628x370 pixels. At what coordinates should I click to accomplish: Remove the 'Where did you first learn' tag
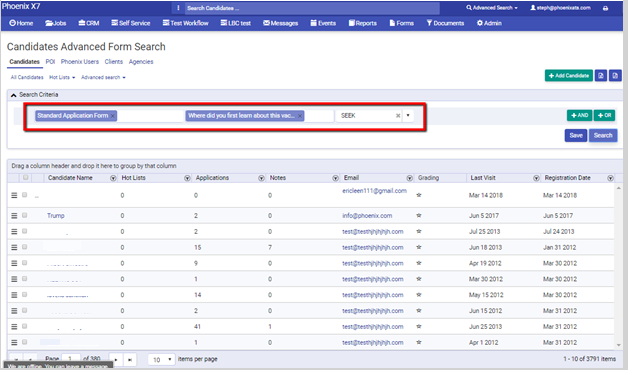(x=300, y=116)
